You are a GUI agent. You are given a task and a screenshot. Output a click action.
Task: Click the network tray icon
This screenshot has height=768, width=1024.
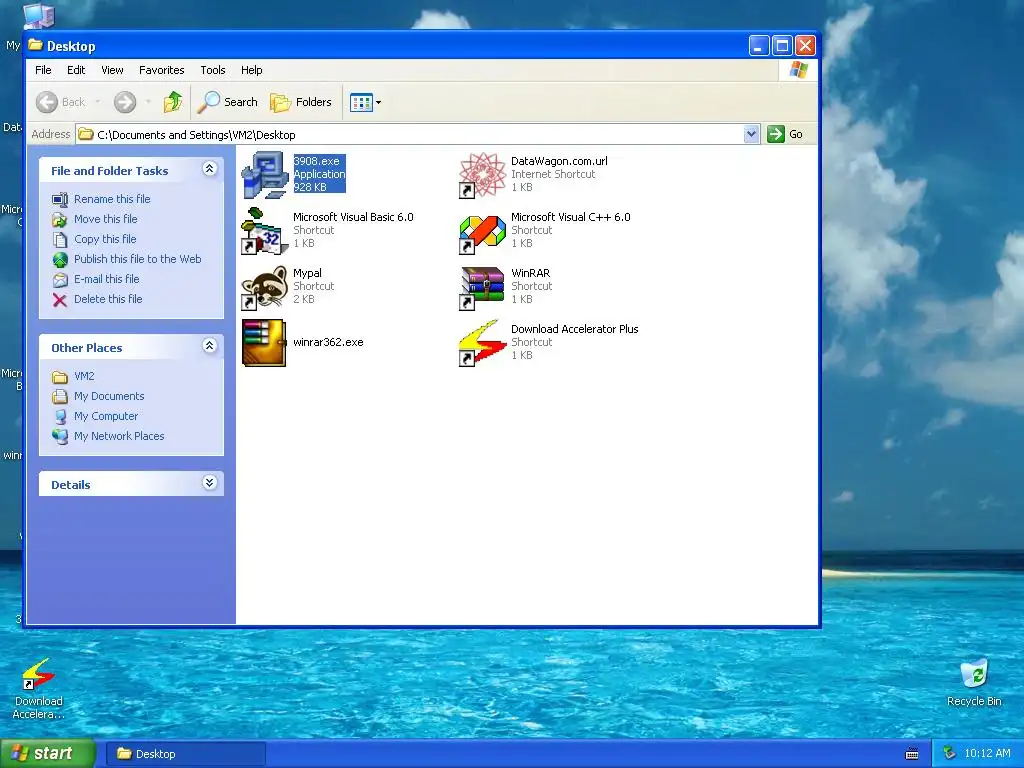pos(949,754)
